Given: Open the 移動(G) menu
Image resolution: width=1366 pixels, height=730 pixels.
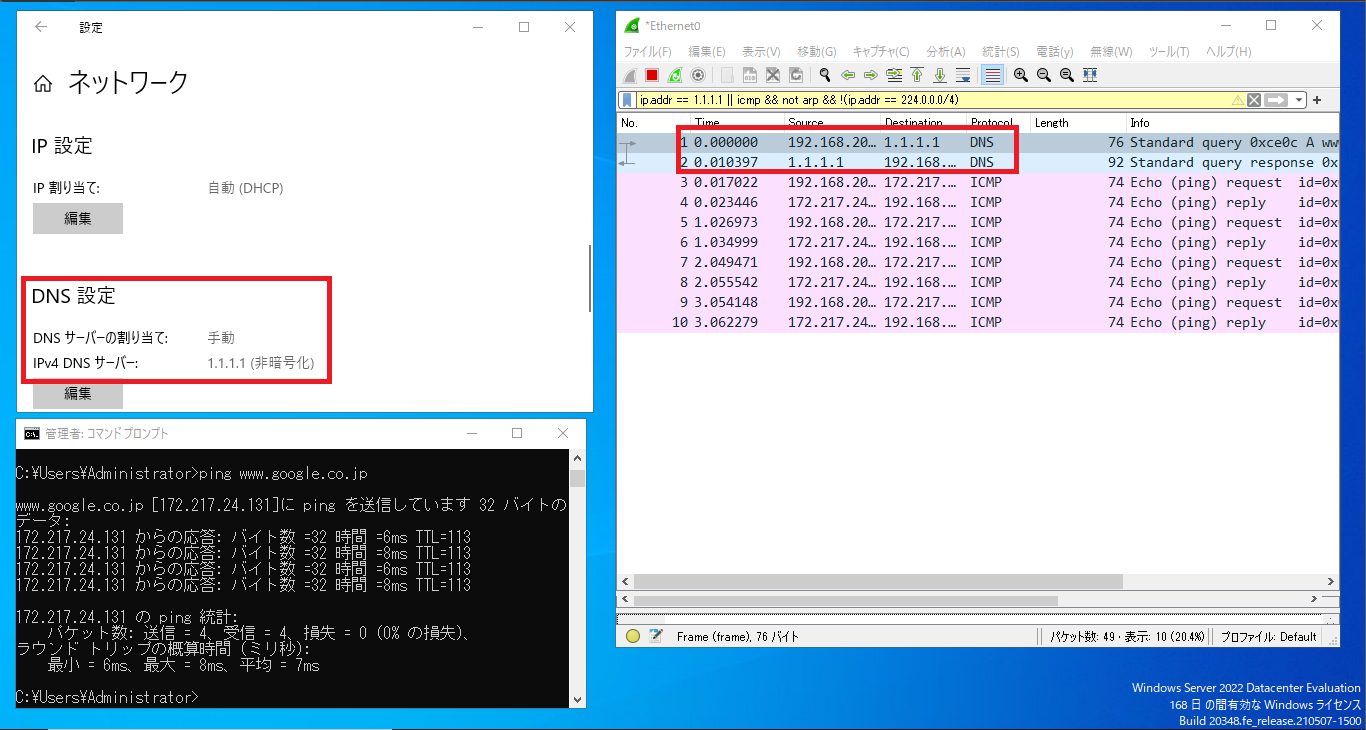Looking at the screenshot, I should 816,52.
